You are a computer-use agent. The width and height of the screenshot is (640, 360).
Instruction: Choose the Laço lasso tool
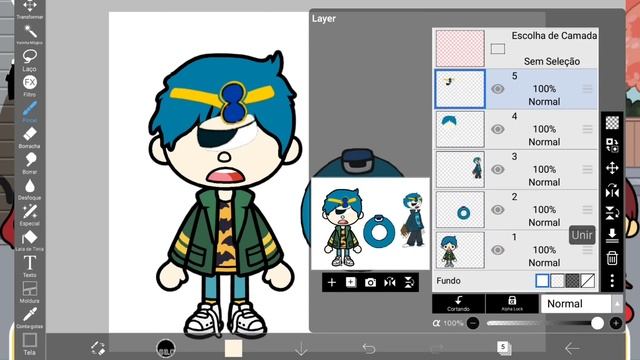coord(30,60)
